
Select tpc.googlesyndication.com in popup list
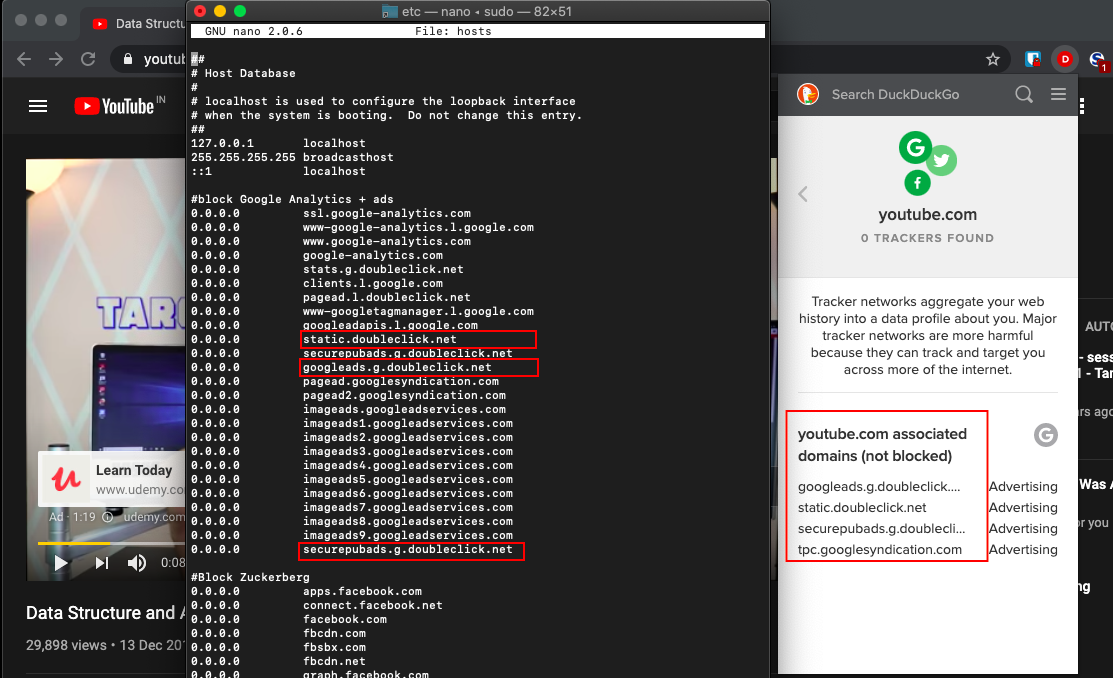(879, 550)
